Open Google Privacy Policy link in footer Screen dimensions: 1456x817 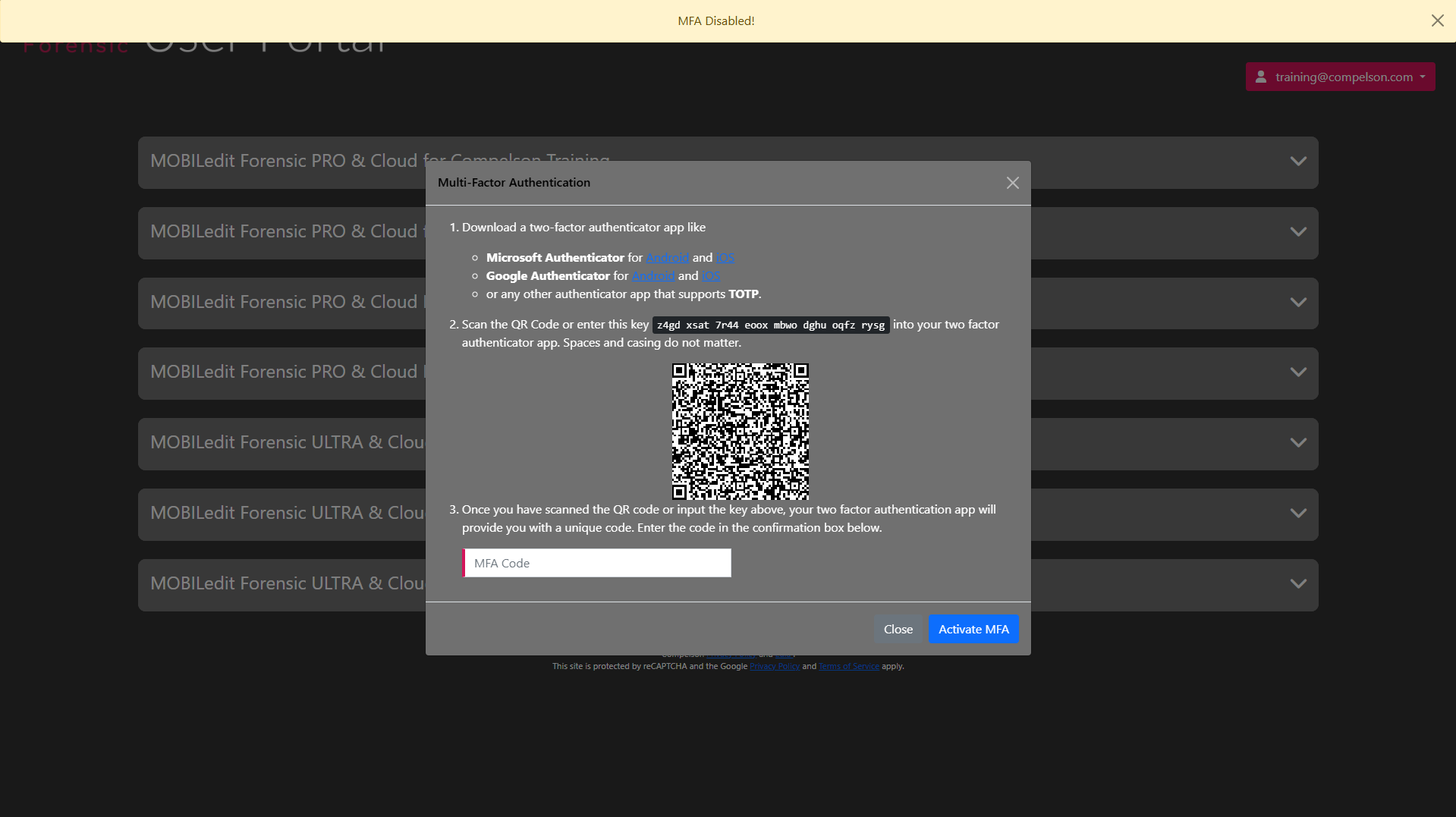pos(774,666)
